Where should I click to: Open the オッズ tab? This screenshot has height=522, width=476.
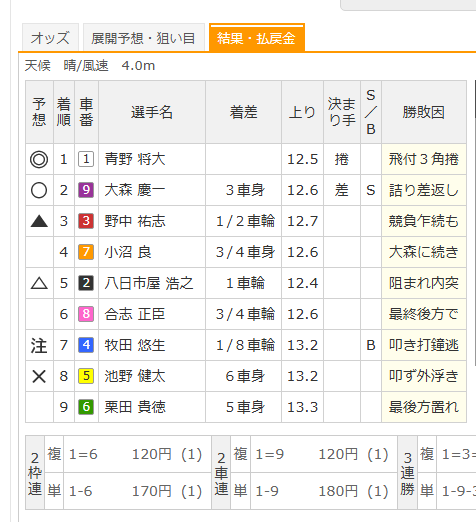point(50,37)
